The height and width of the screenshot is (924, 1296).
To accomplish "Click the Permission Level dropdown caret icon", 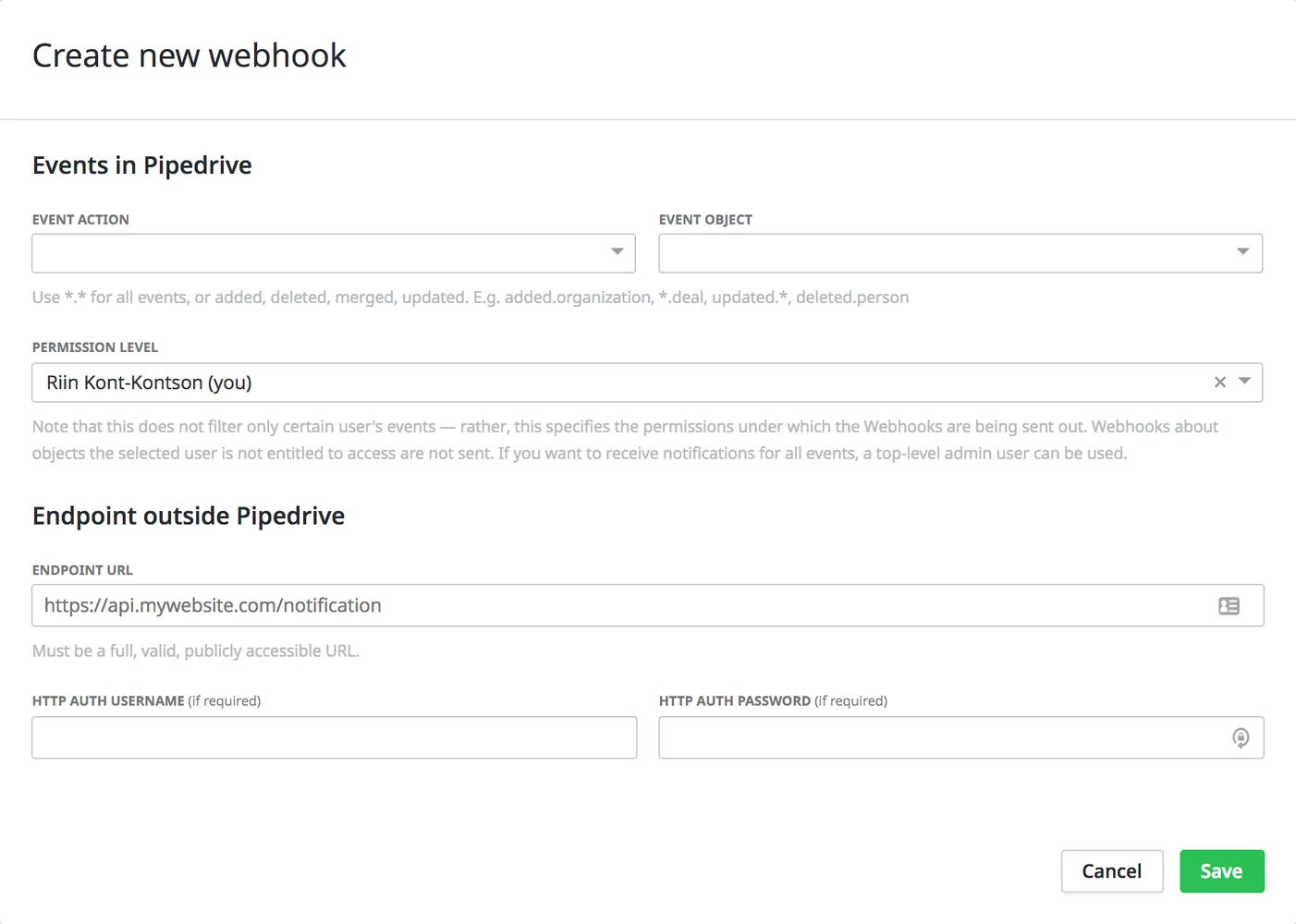I will 1242,382.
